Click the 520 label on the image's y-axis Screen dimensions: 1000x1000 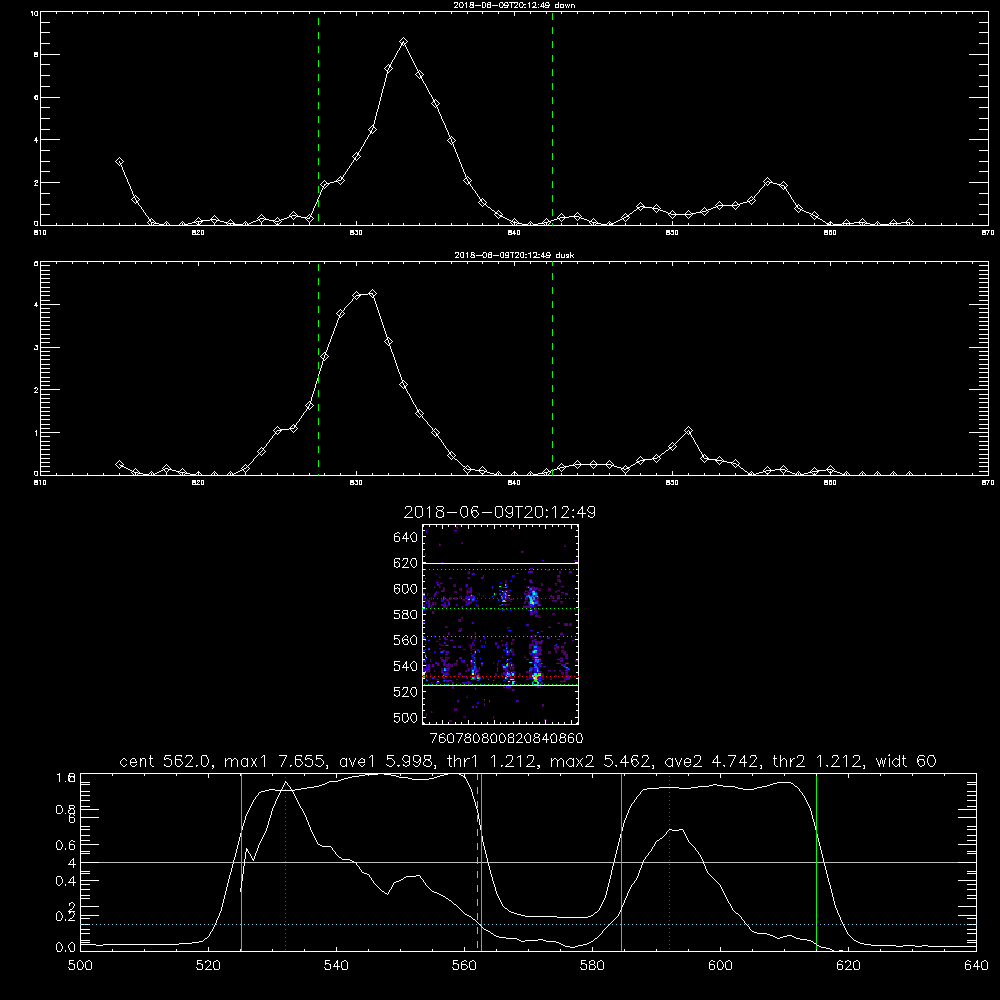(x=406, y=692)
